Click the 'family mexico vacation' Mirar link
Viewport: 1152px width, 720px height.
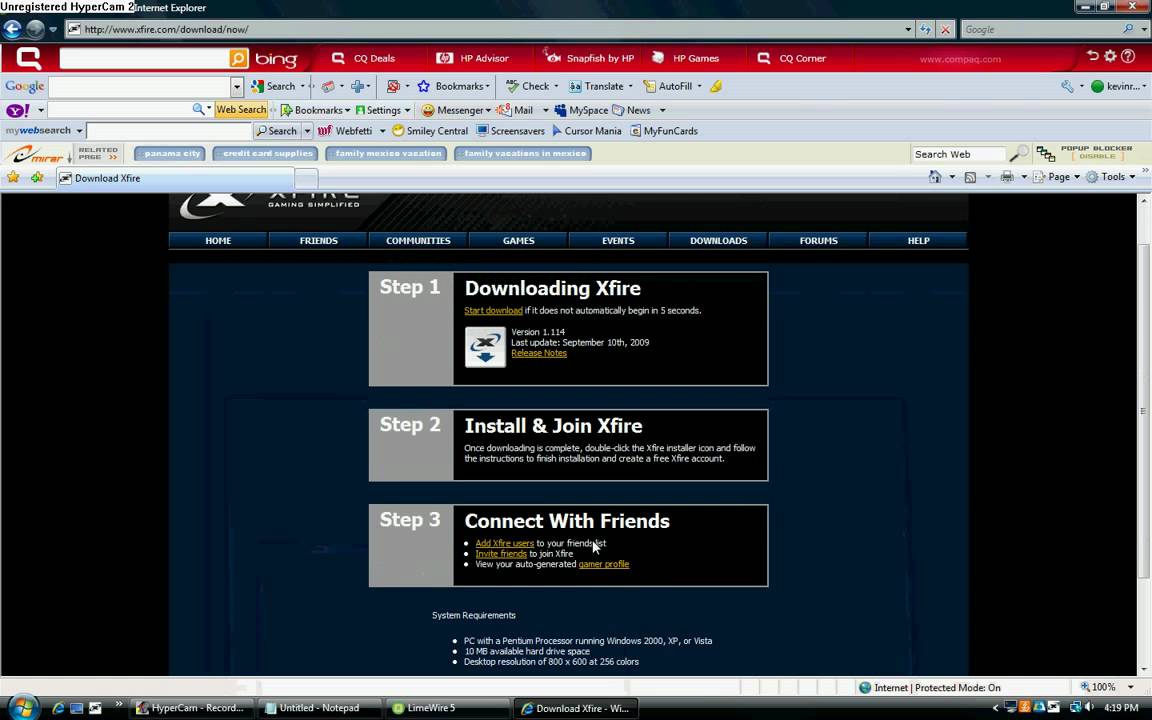click(388, 154)
